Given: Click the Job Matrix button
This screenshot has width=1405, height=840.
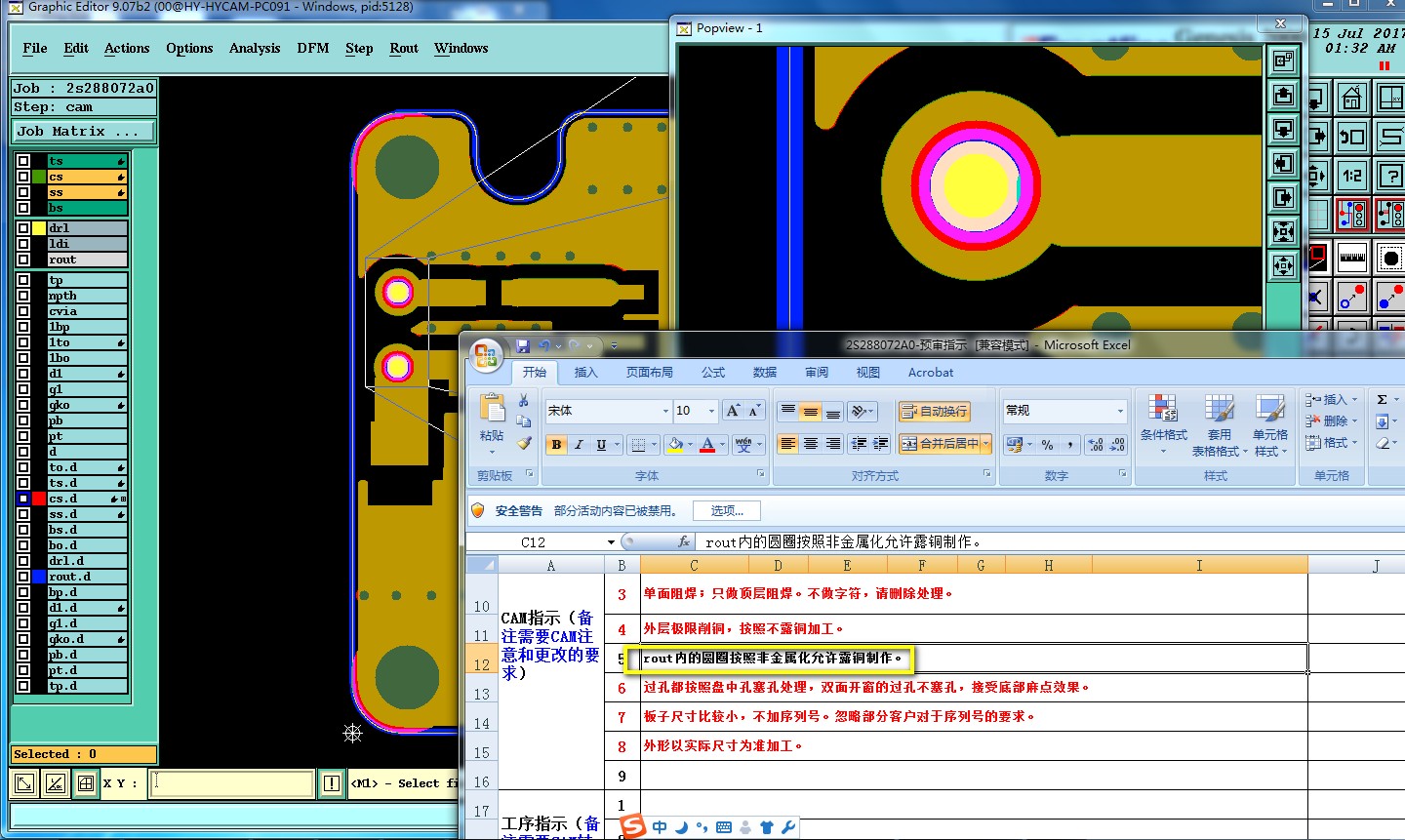Looking at the screenshot, I should 83,131.
